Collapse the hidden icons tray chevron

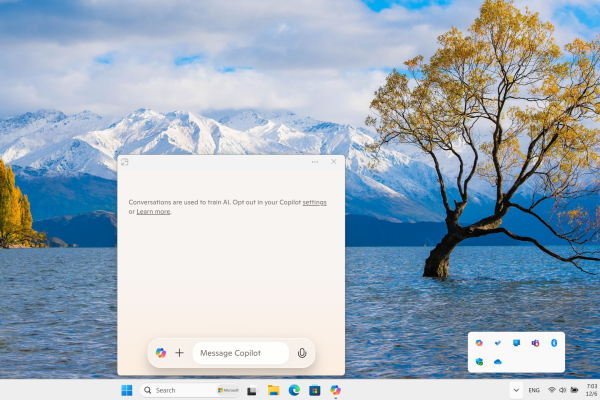(515, 390)
